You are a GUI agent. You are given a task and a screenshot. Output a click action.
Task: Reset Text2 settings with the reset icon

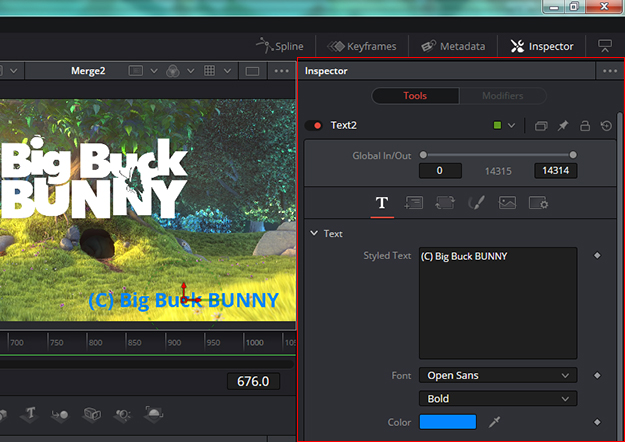pos(606,126)
